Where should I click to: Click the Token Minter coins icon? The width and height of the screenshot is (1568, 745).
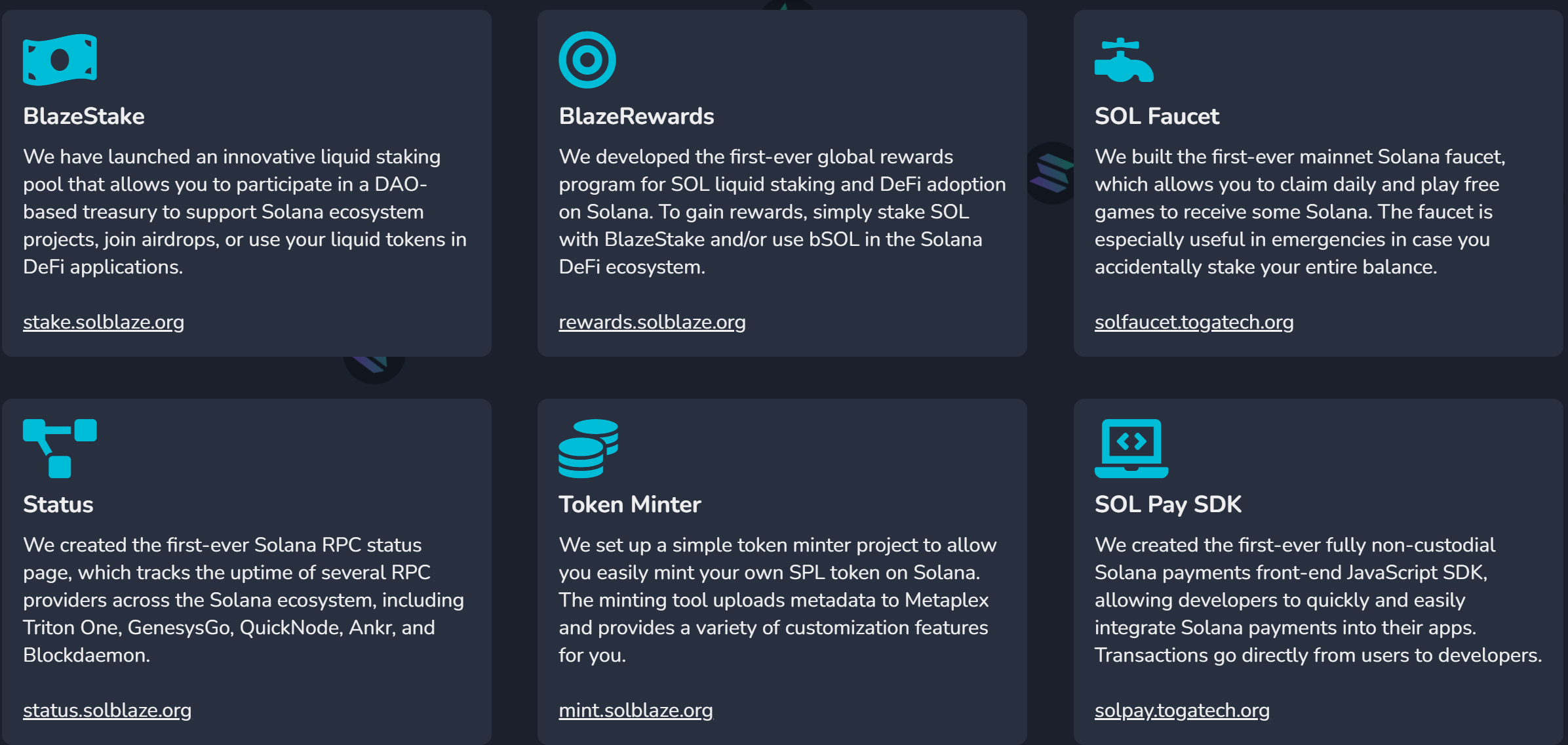coord(588,448)
